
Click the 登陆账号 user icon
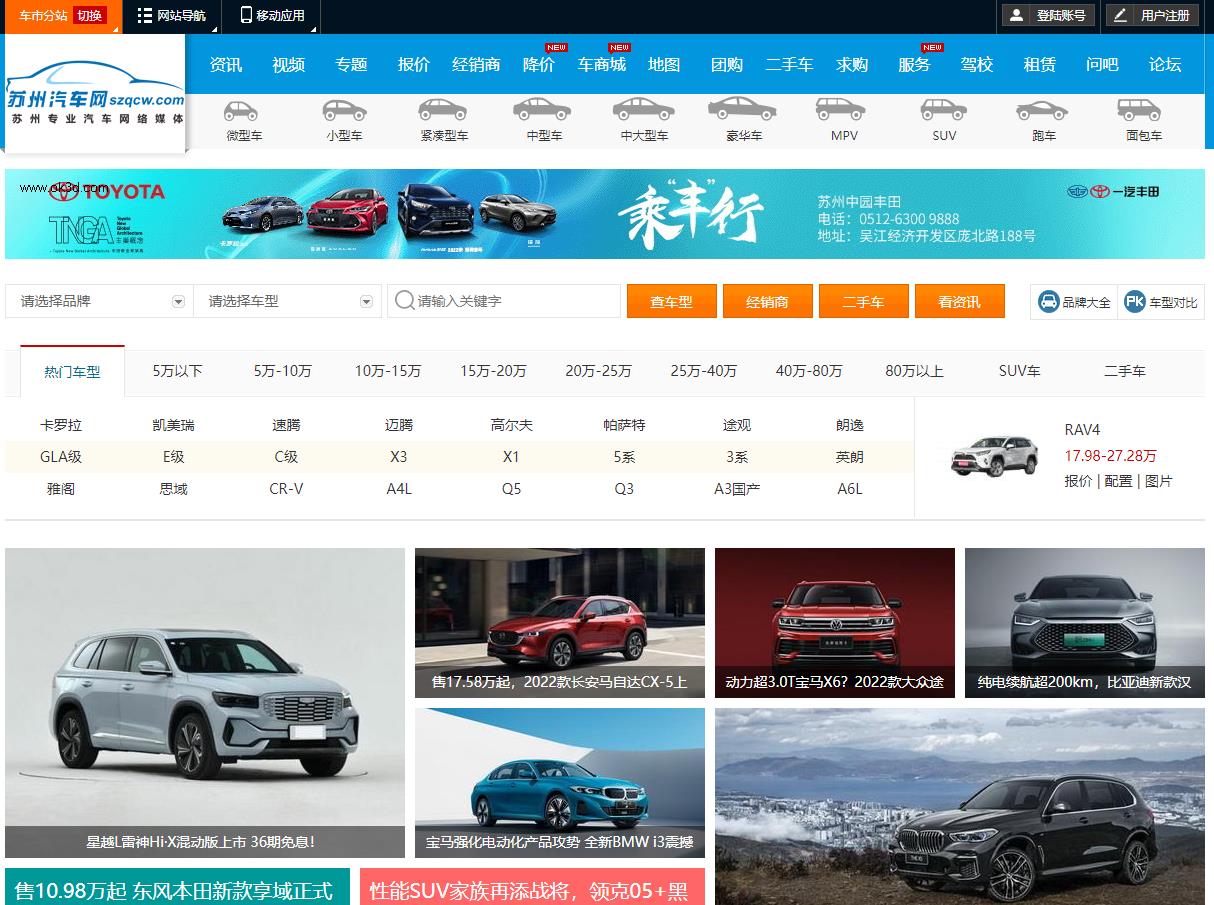pyautogui.click(x=1017, y=15)
